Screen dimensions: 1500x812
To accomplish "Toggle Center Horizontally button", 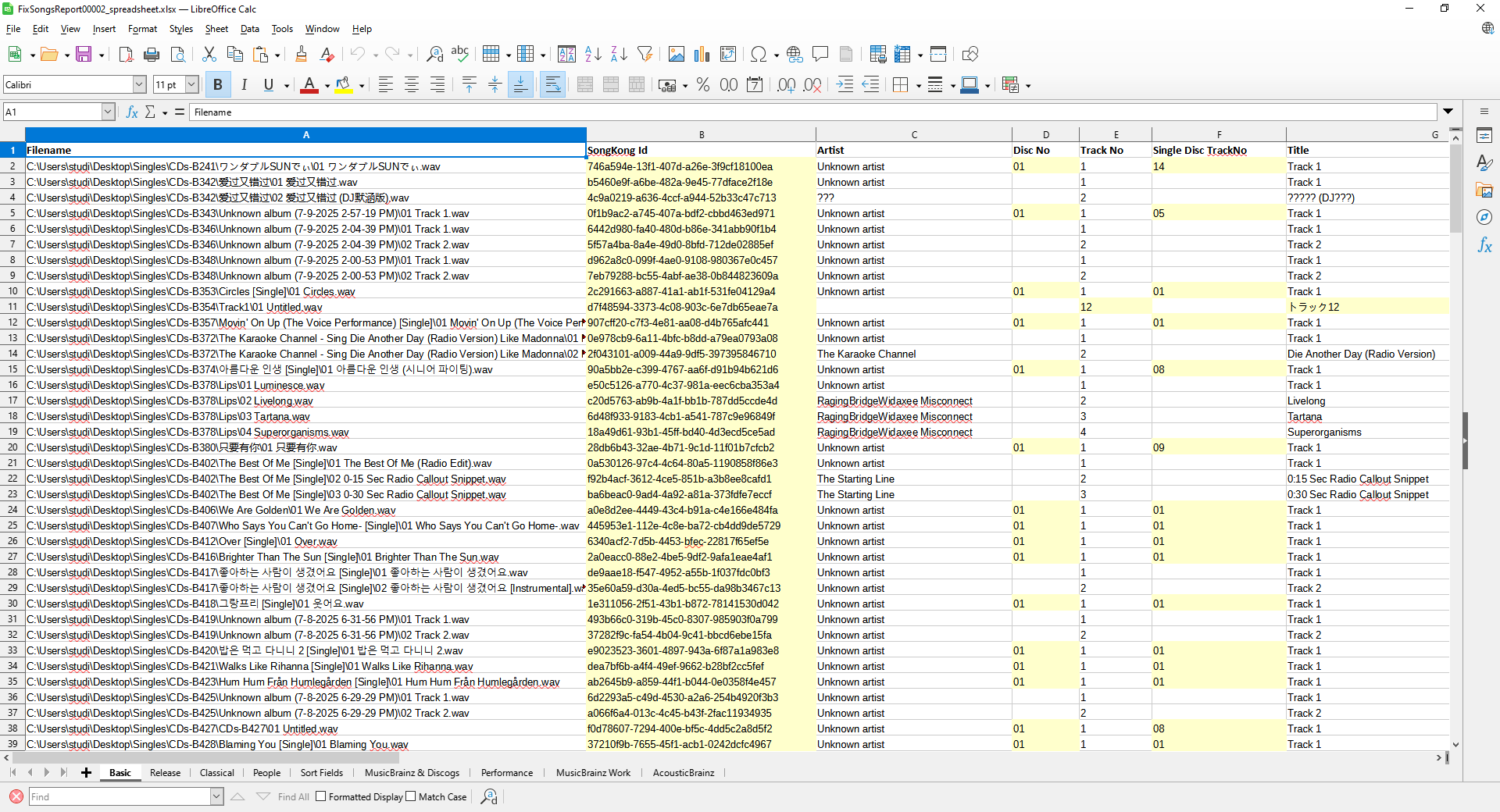I will 411,84.
